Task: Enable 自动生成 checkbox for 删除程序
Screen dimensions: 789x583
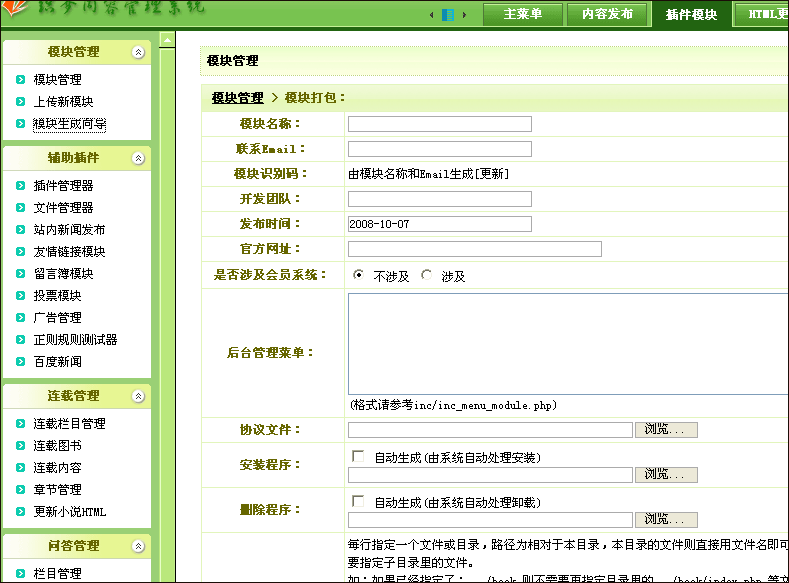Action: click(359, 501)
